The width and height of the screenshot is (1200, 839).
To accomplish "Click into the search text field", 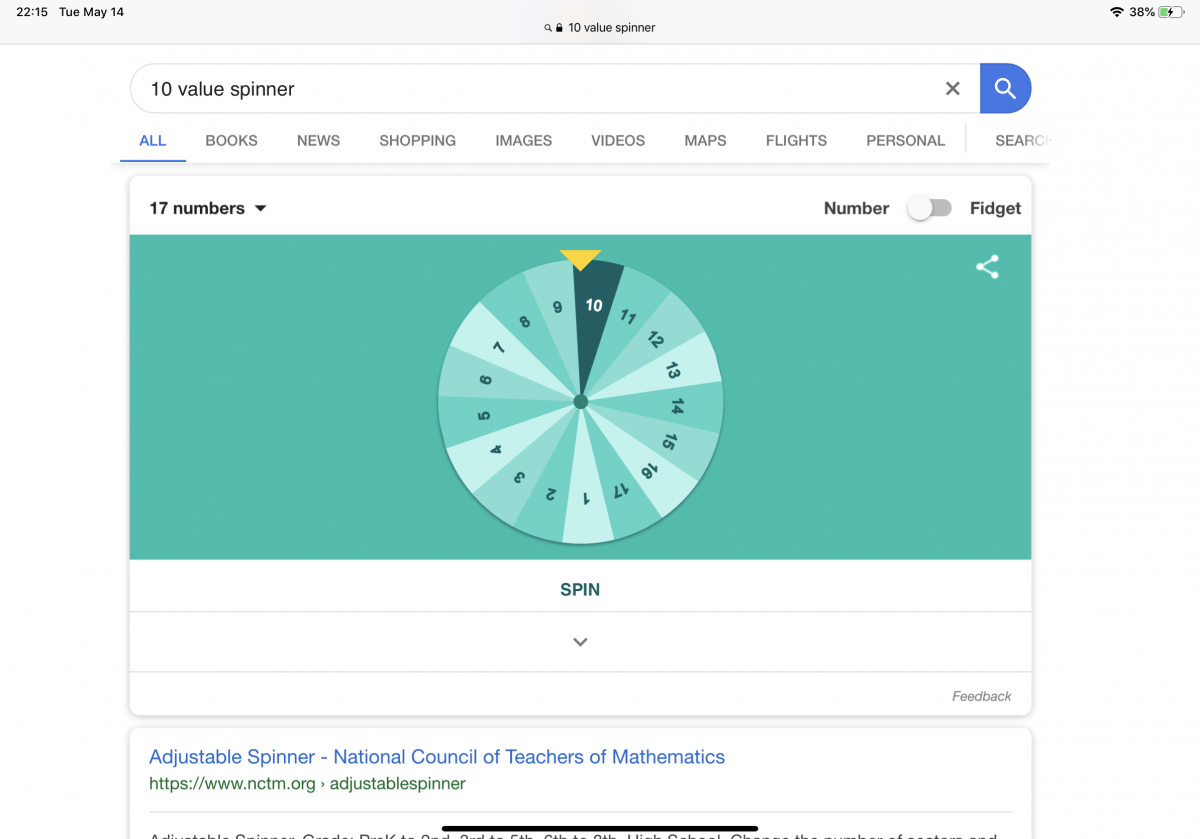I will (x=530, y=89).
